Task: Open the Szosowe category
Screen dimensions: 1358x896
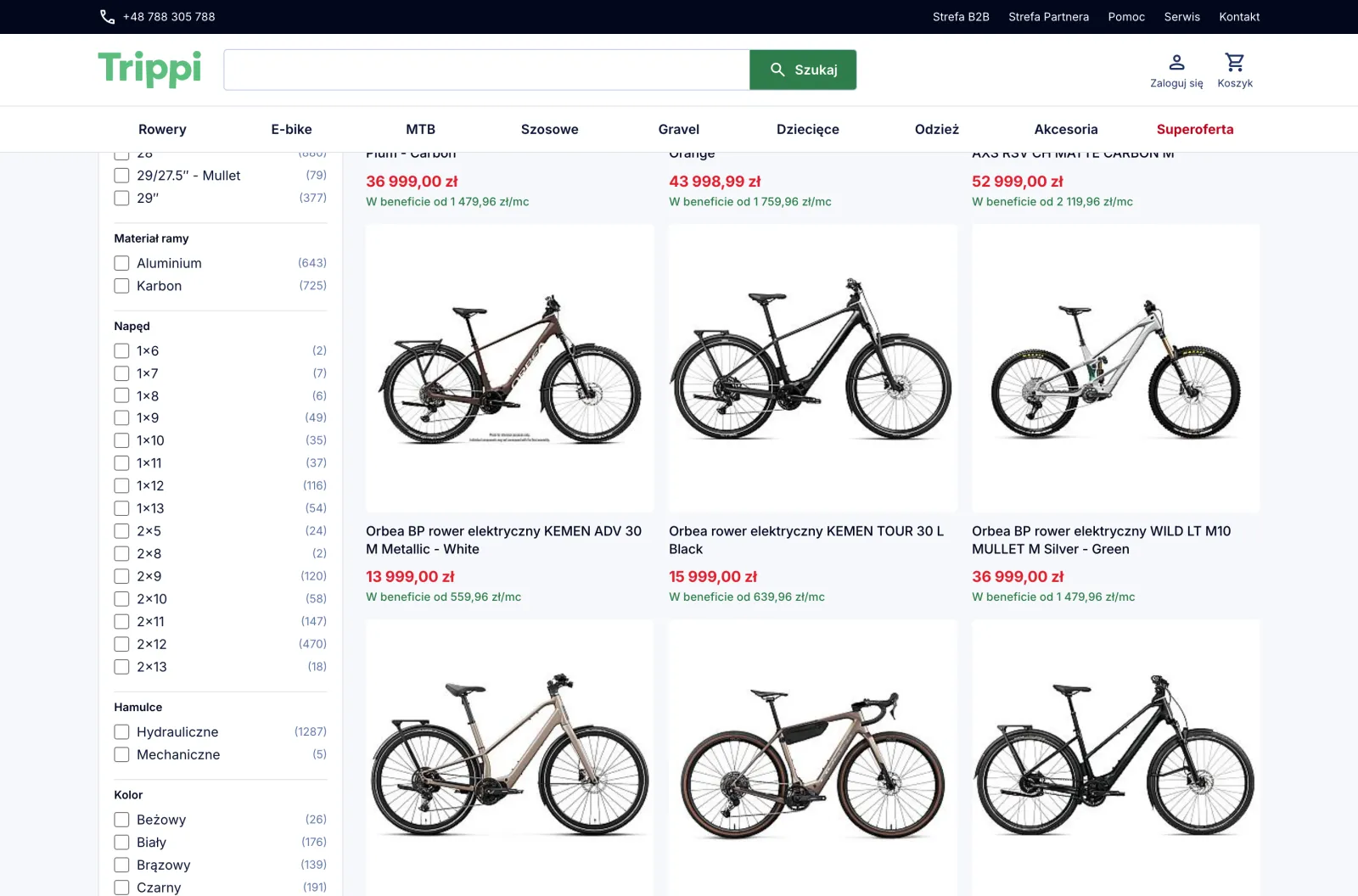Action: (549, 129)
